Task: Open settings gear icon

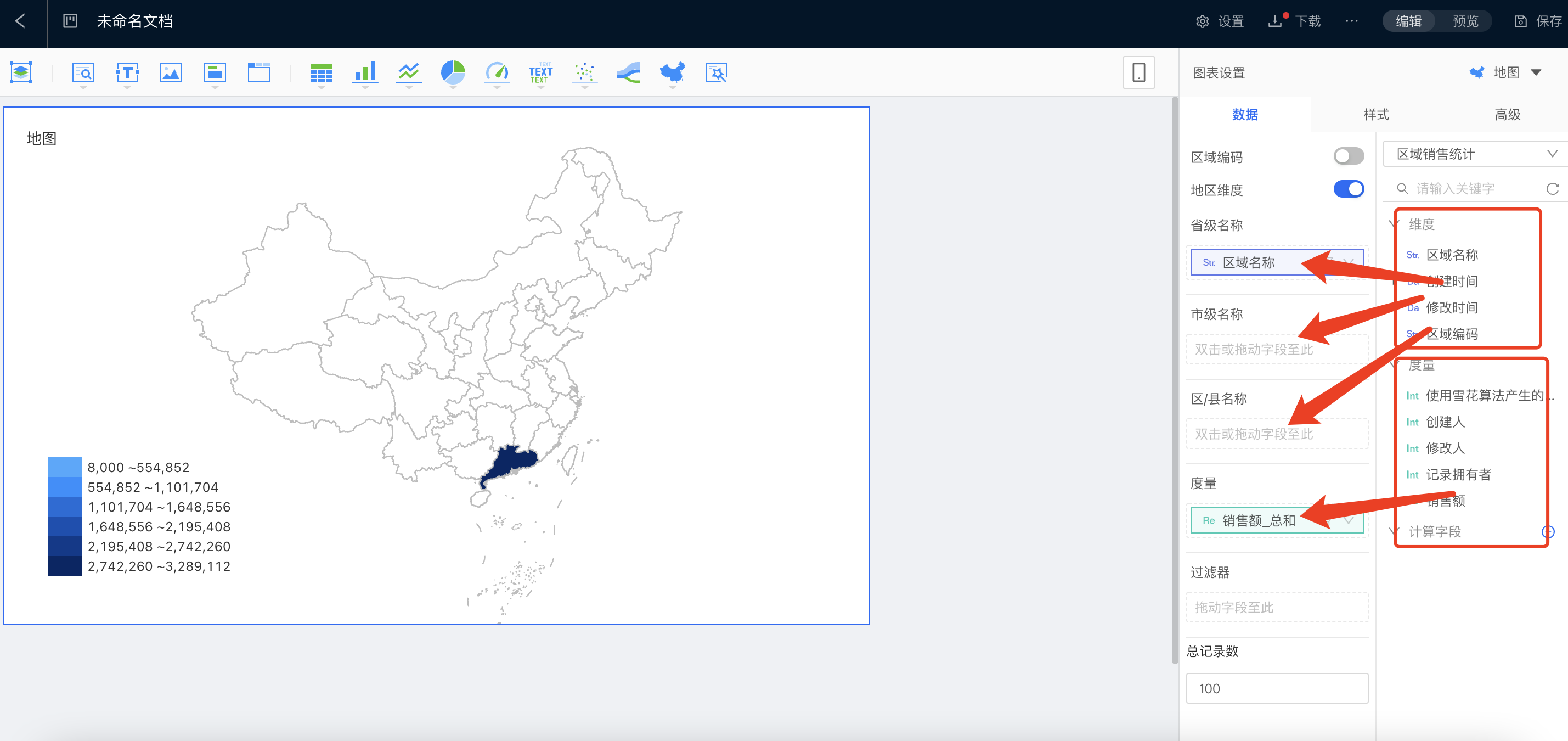Action: [1202, 21]
